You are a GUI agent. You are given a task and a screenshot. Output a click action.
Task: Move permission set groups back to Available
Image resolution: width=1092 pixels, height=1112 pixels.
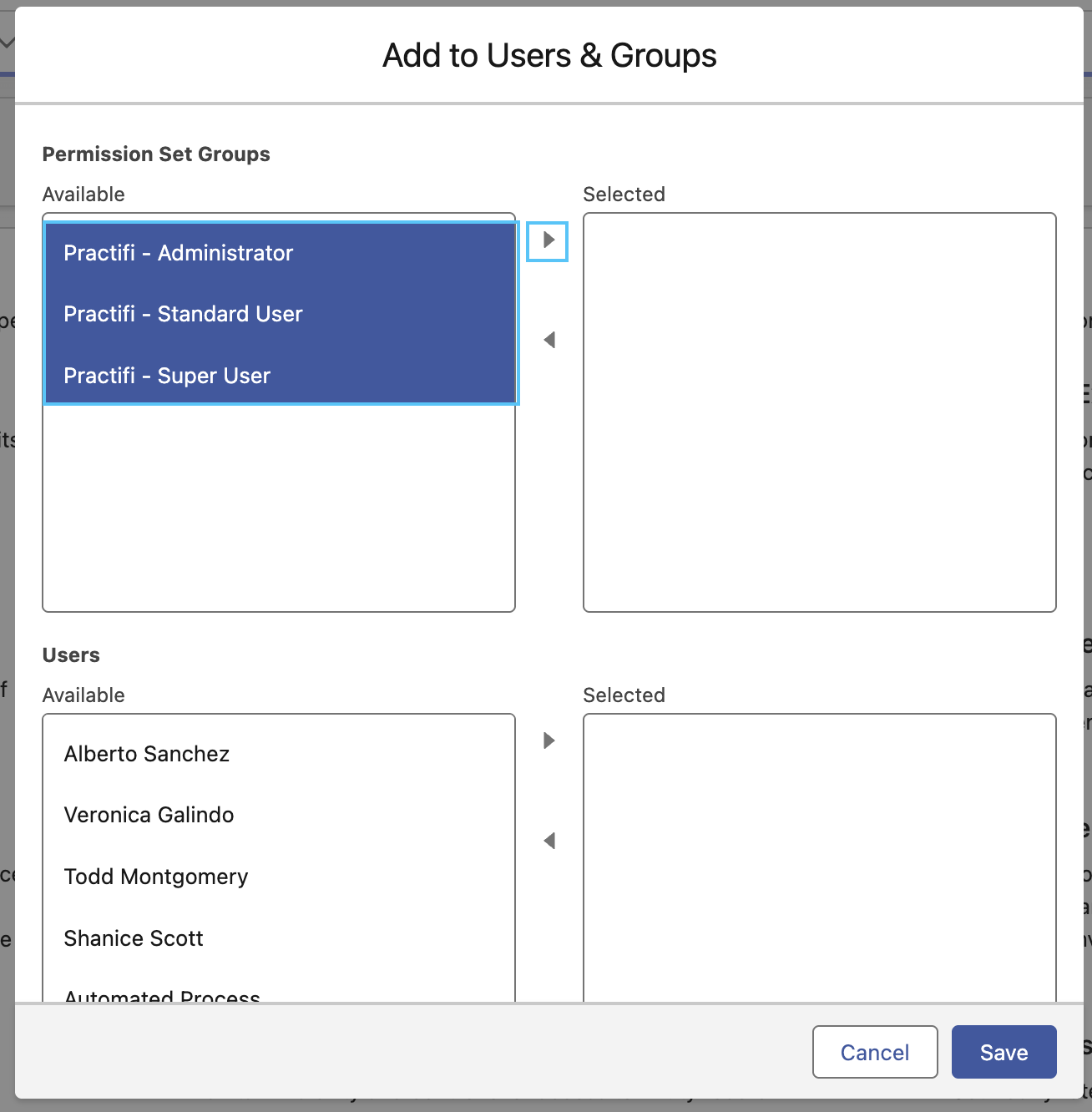[549, 340]
